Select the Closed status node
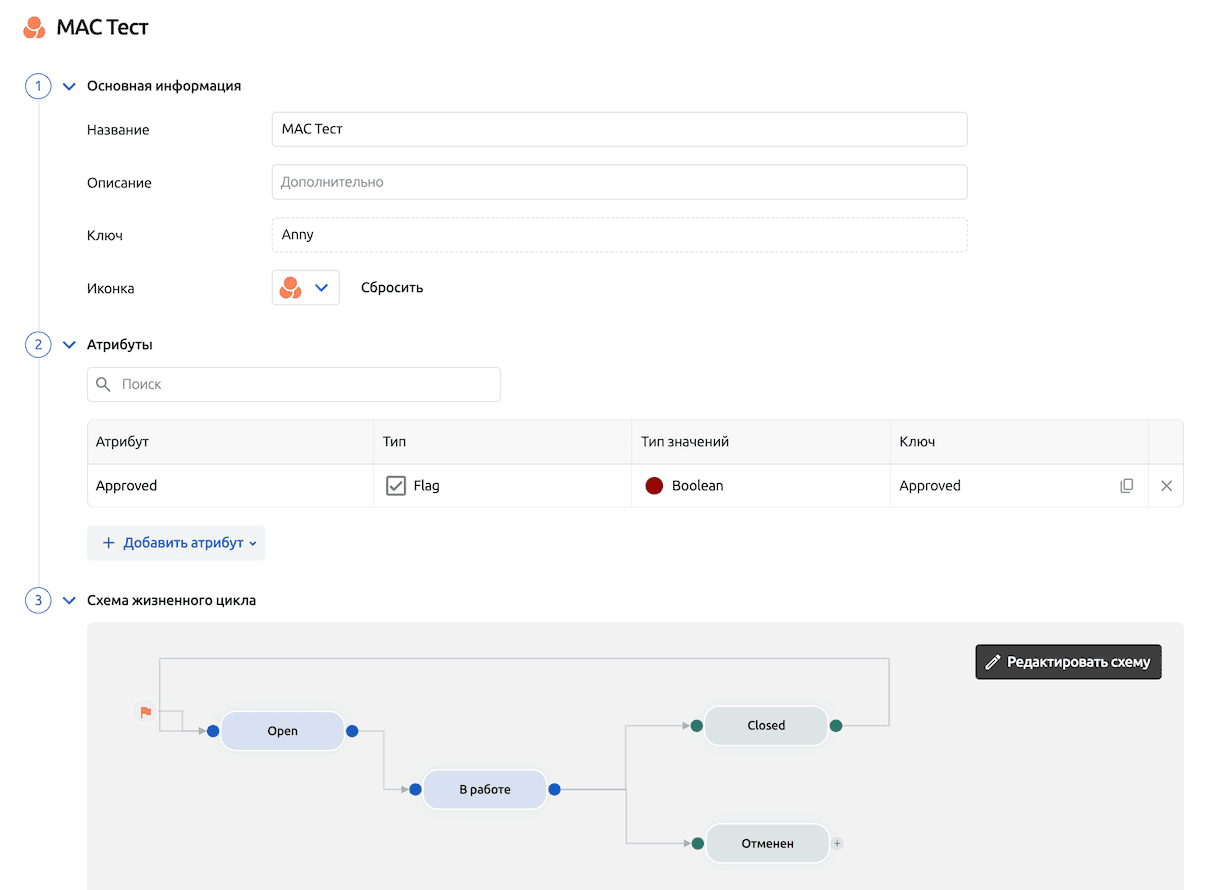Screen dimensions: 1210x890 766,726
